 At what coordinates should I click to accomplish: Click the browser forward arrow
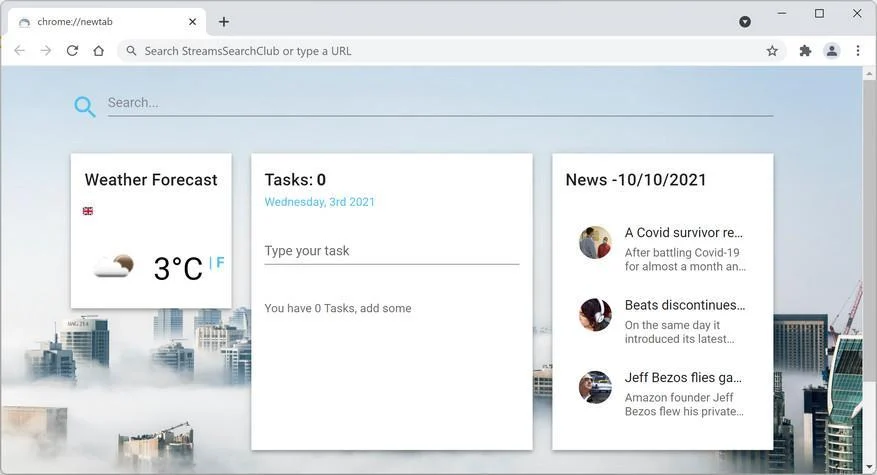tap(46, 51)
